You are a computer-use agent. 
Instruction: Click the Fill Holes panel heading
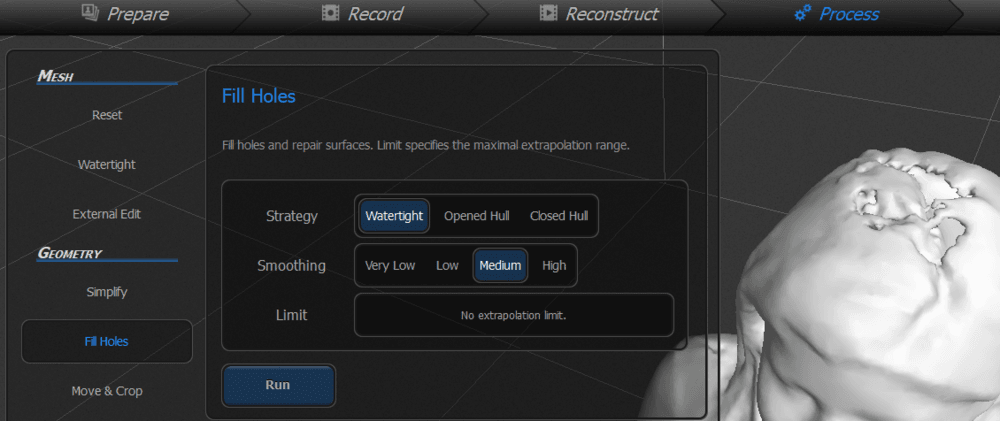pyautogui.click(x=259, y=96)
